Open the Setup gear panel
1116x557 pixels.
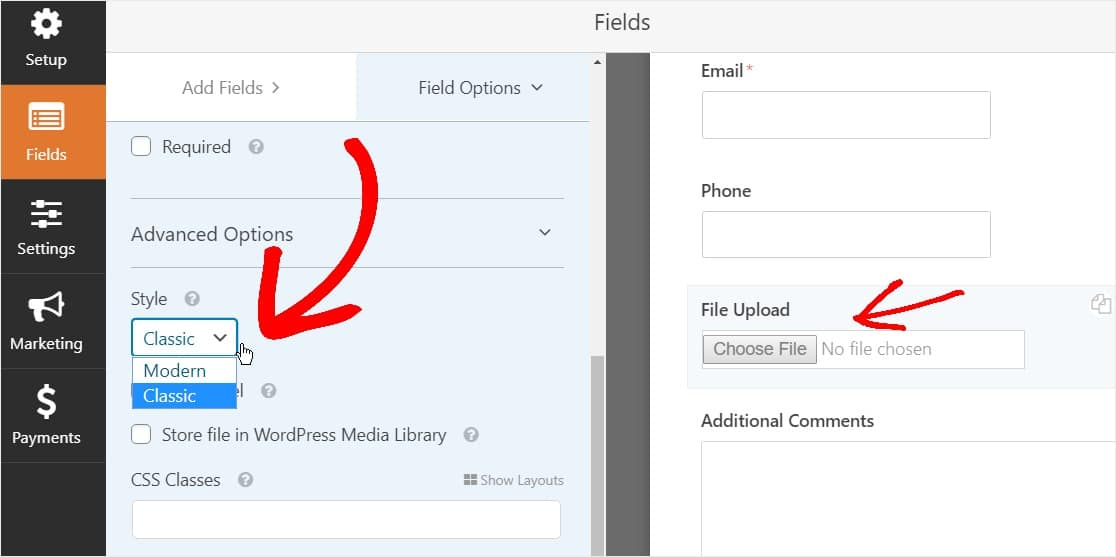point(46,38)
